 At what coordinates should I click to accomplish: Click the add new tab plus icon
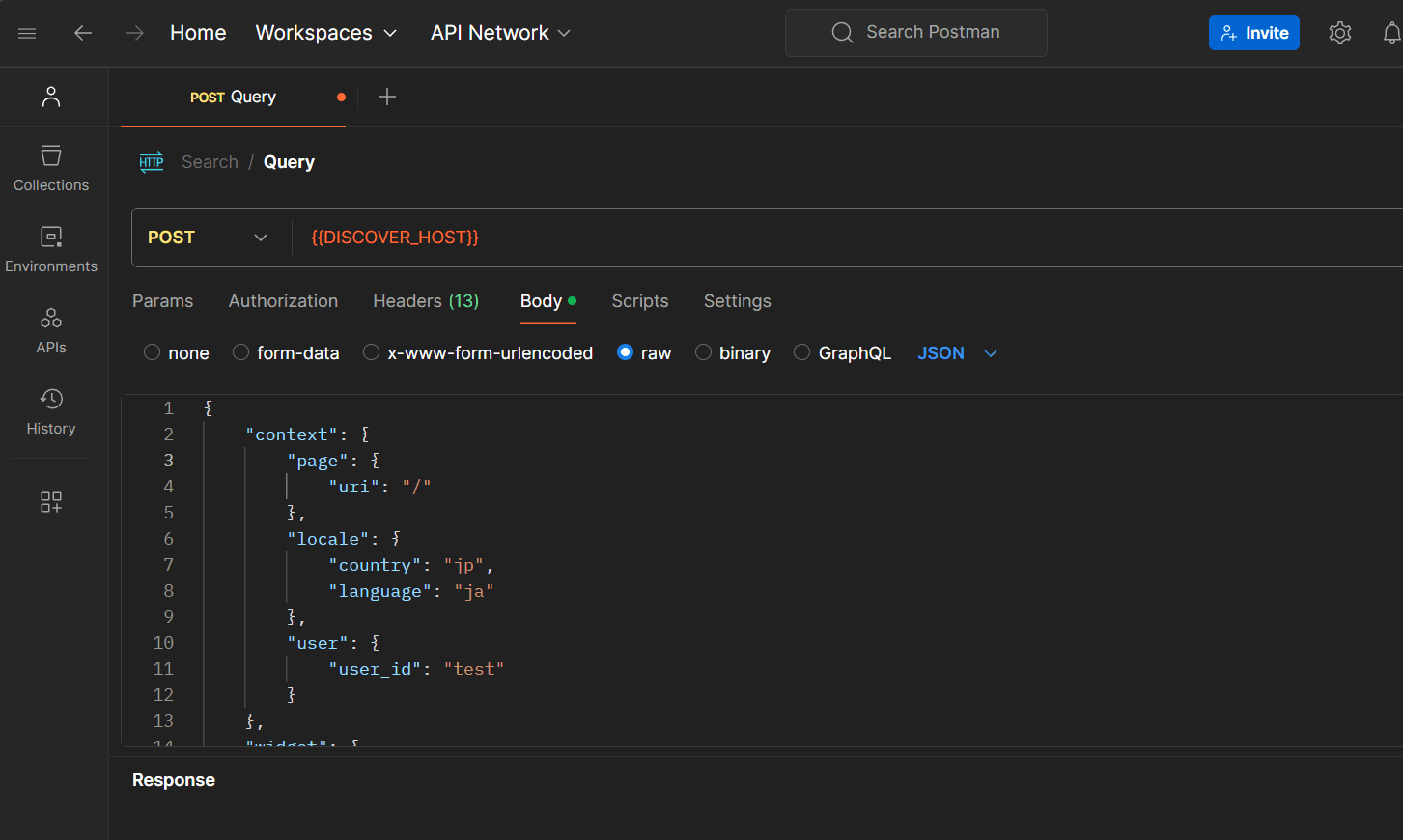tap(387, 97)
